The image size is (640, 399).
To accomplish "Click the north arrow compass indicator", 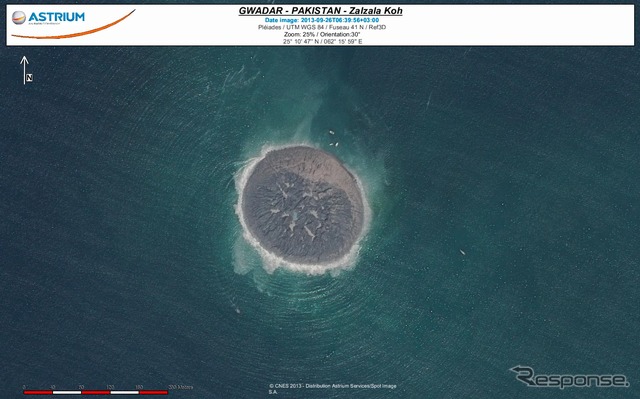I will 24,70.
